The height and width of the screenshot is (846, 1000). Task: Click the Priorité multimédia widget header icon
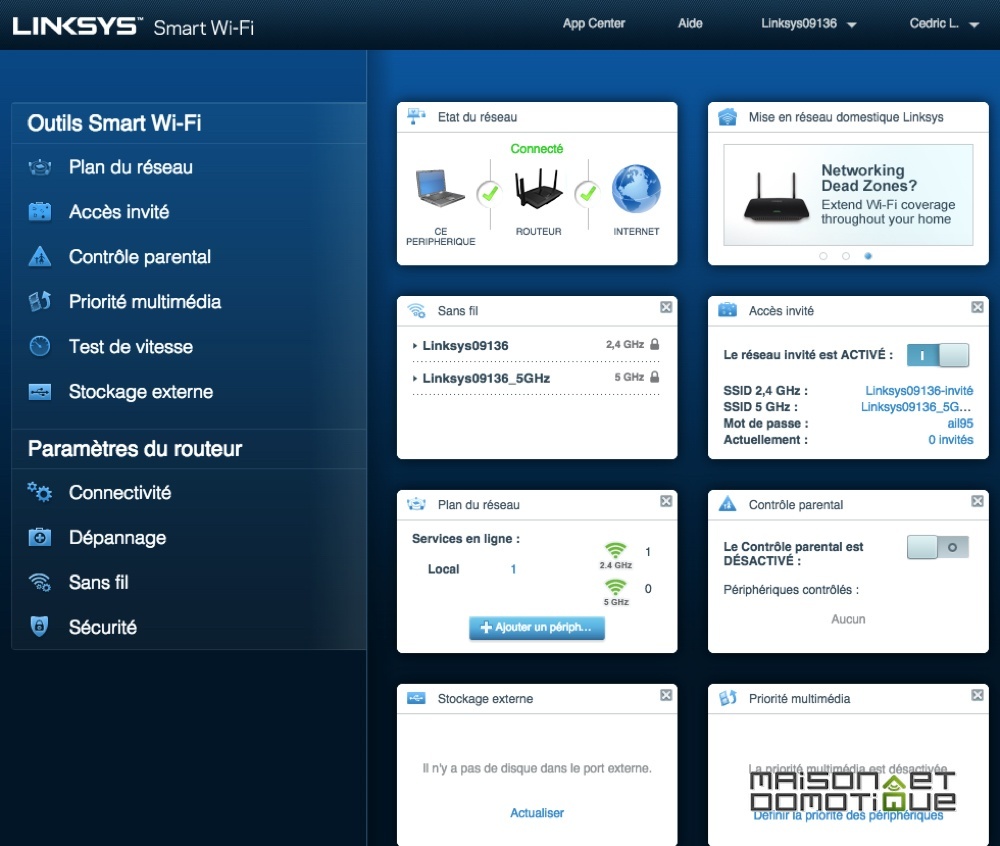728,698
